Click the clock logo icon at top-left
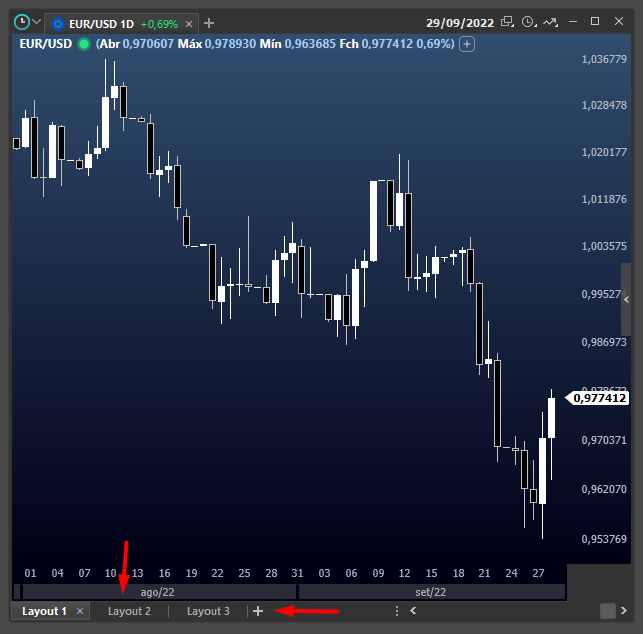 21,21
